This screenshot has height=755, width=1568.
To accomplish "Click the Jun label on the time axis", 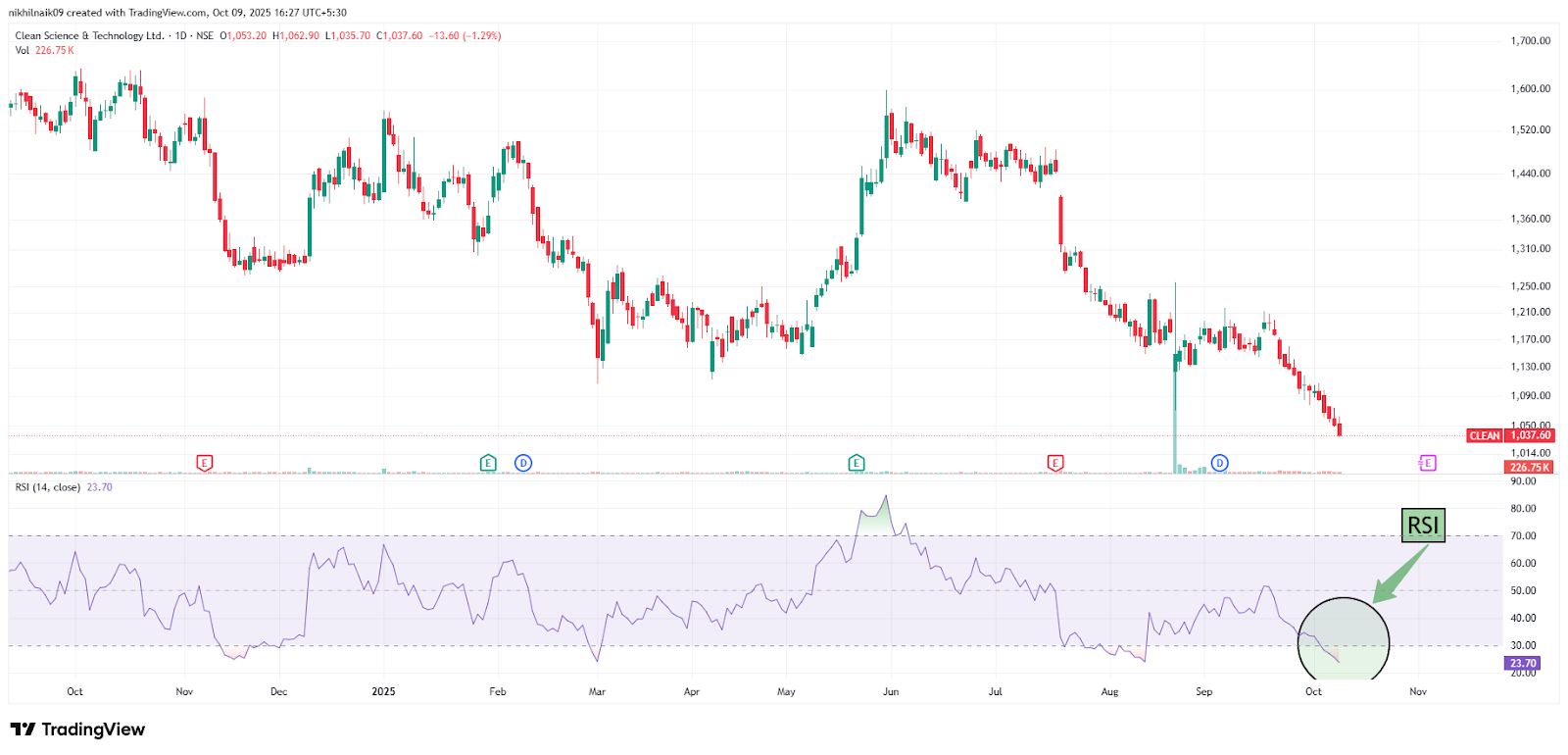I will [x=891, y=692].
